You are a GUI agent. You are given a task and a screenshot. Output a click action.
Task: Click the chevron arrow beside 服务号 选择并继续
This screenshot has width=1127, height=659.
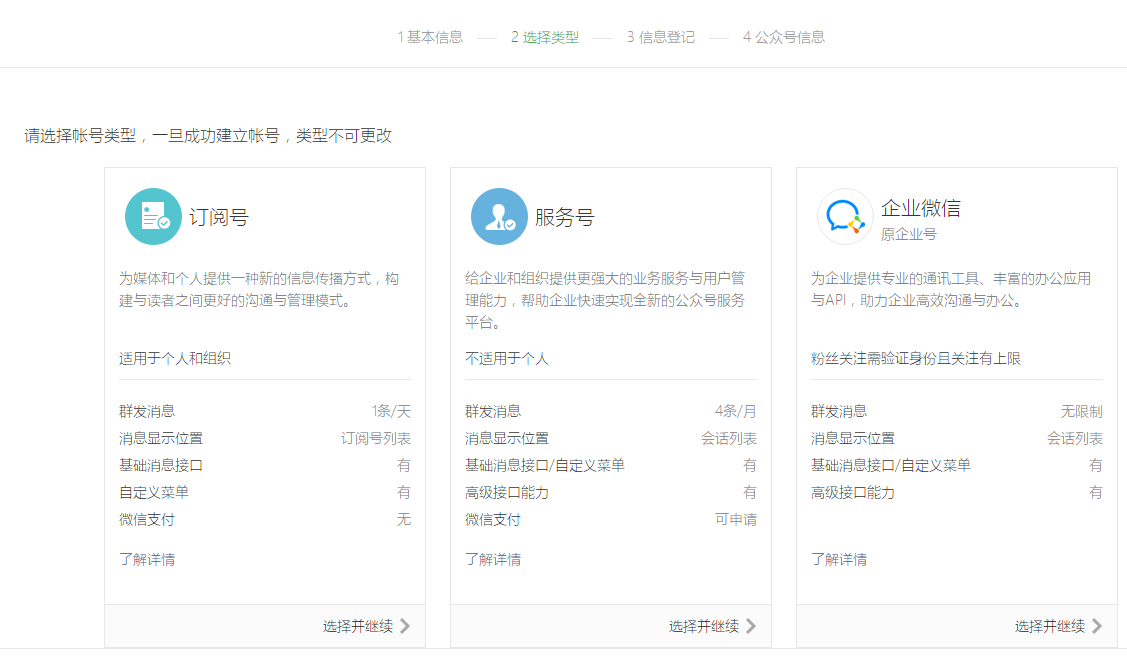[752, 626]
